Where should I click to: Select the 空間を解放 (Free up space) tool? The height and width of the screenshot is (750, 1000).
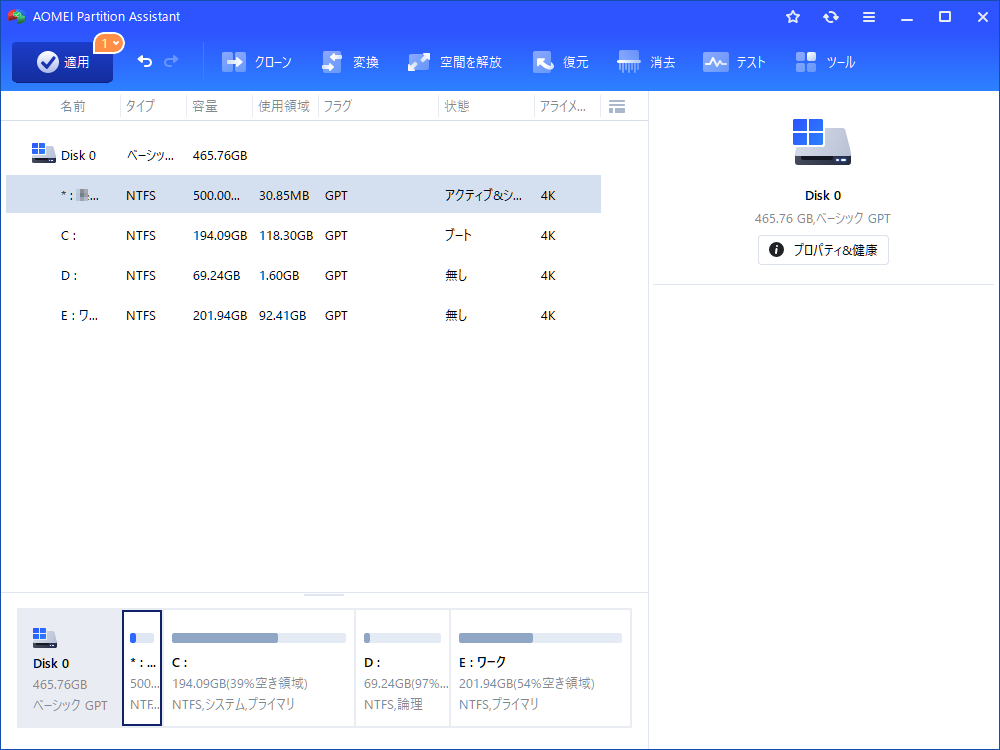tap(455, 61)
